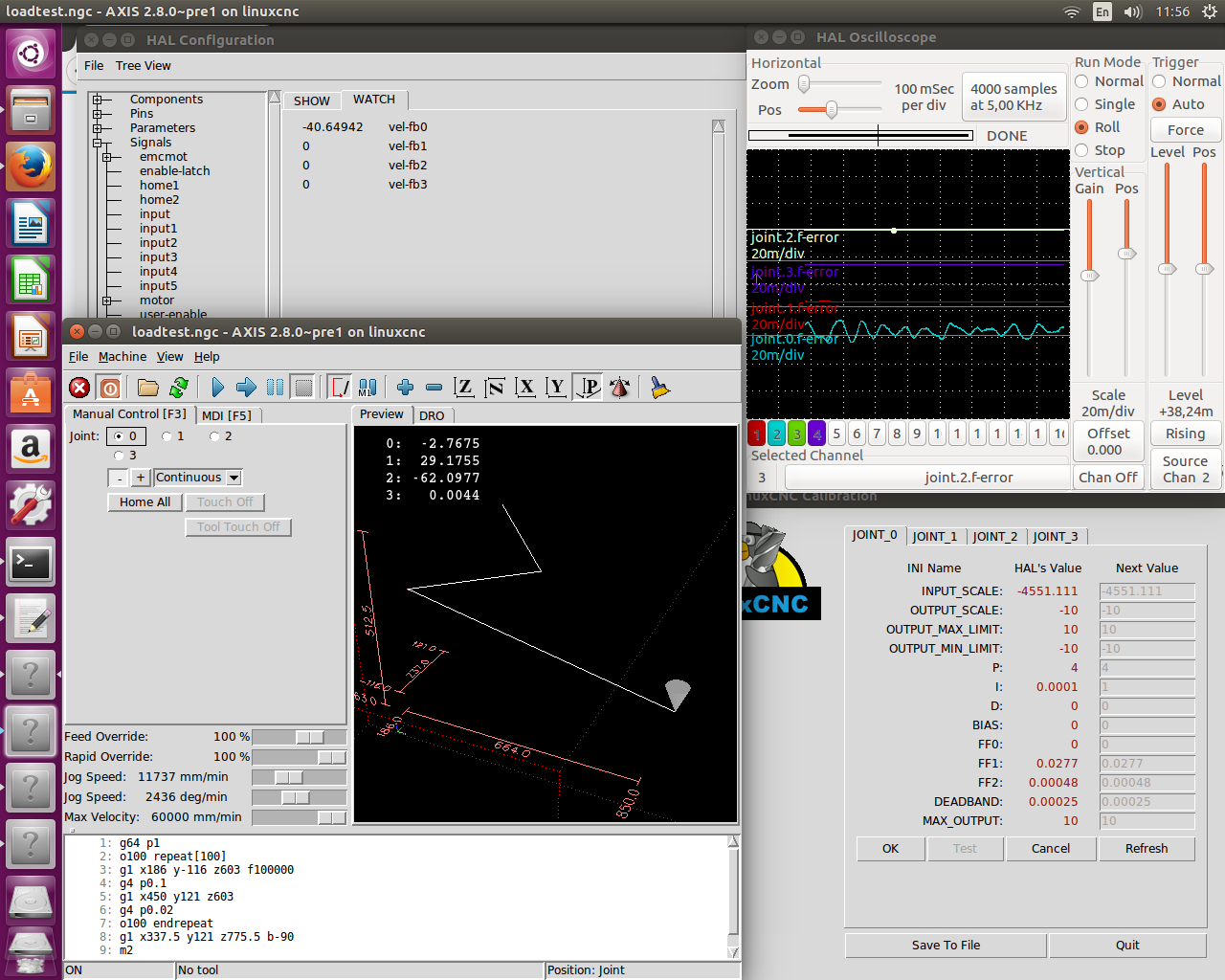Screen dimensions: 1225x980
Task: Open the View menu in AXIS
Action: click(170, 357)
